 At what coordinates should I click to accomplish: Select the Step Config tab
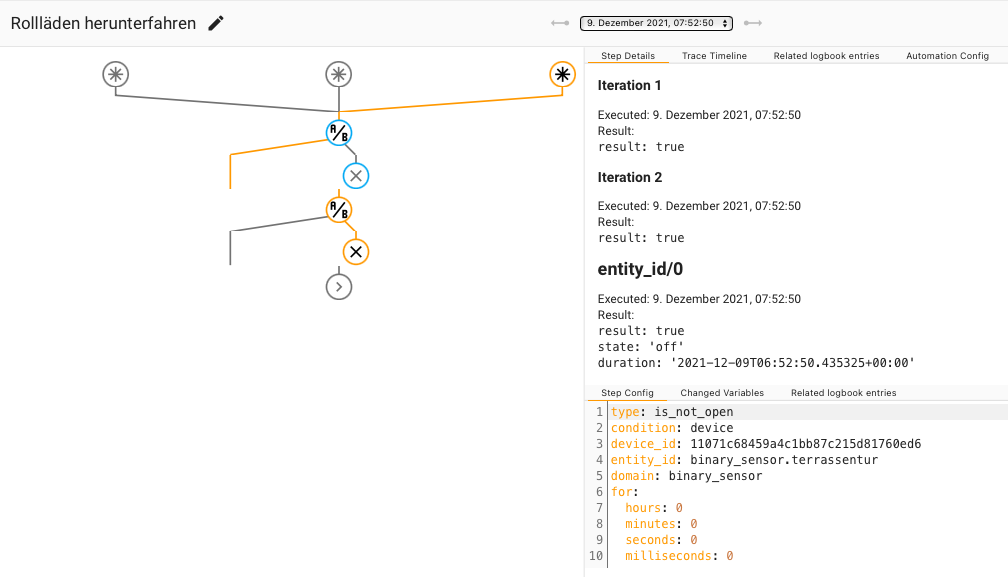point(627,393)
